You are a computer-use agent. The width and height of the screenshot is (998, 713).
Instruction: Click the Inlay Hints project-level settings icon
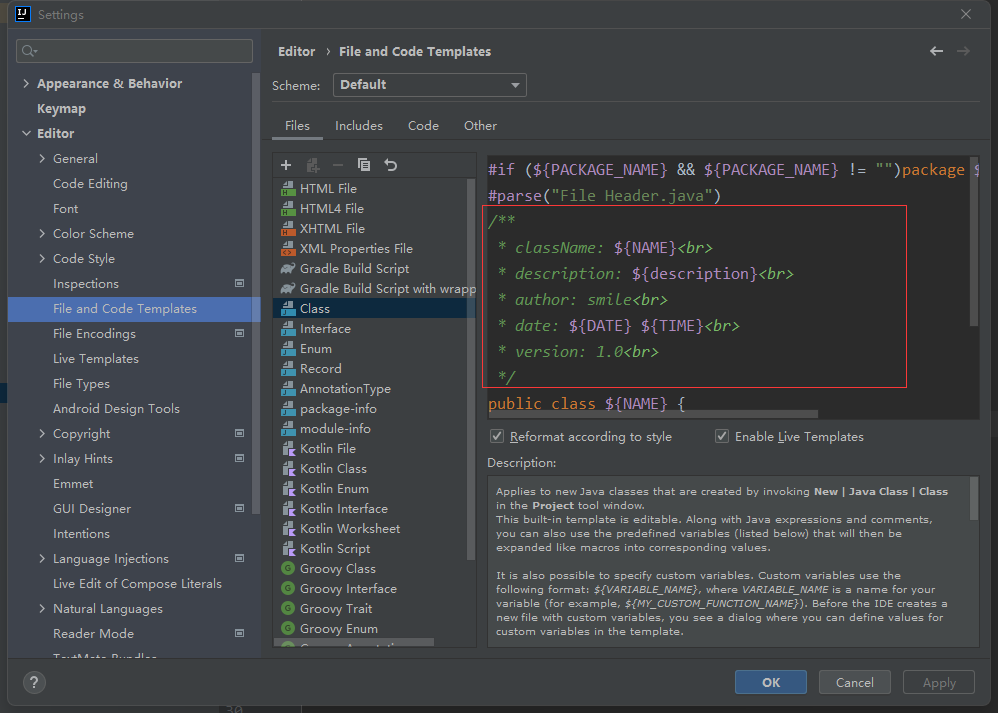239,458
